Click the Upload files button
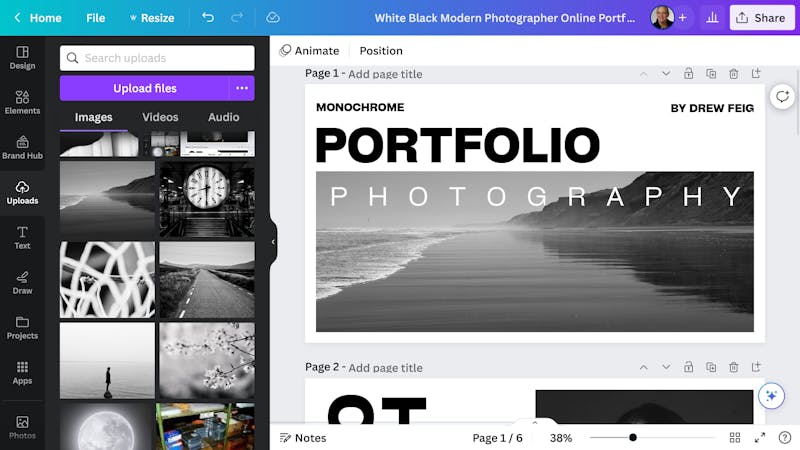 coord(145,88)
